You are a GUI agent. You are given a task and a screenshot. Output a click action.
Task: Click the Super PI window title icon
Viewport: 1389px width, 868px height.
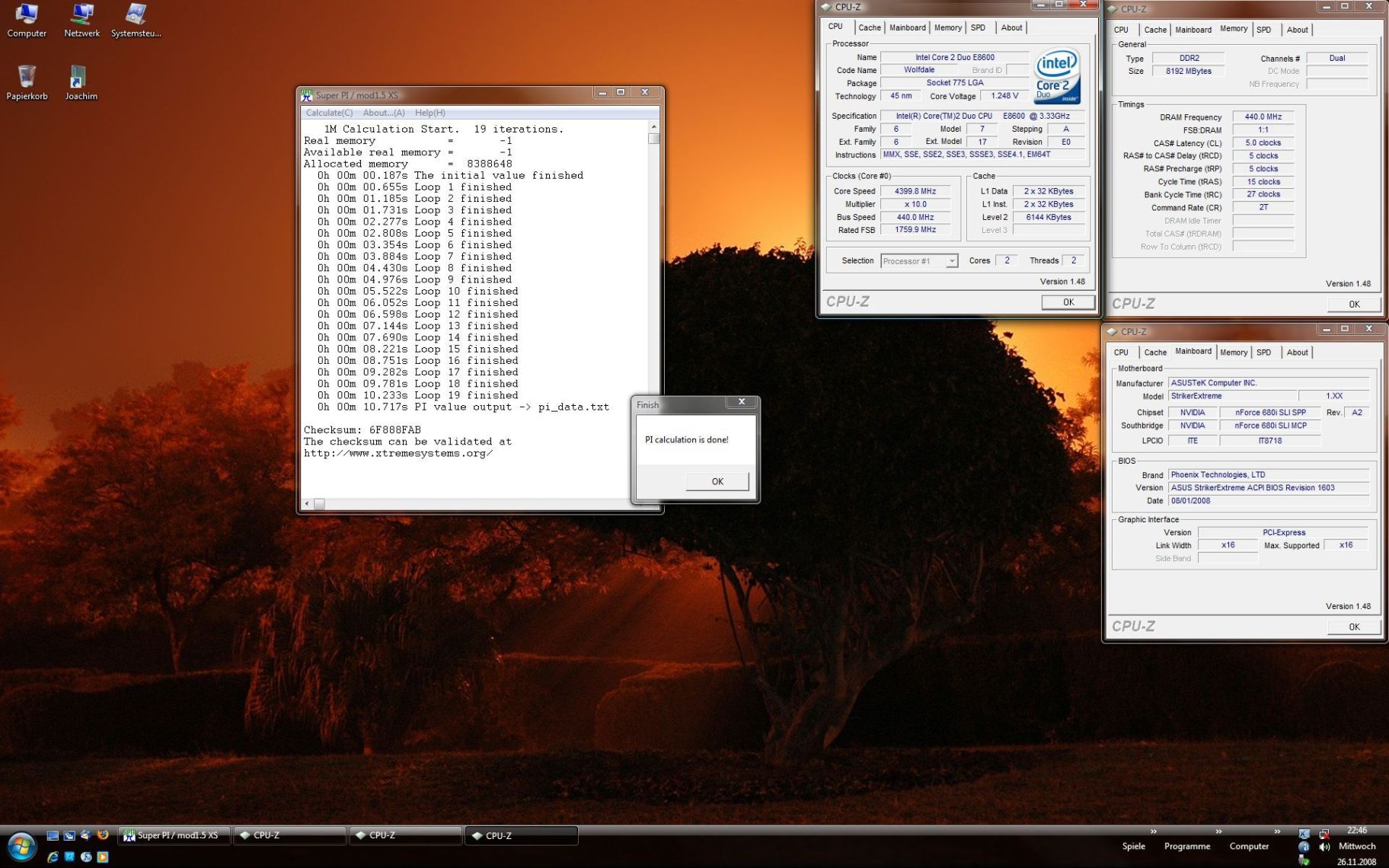tap(307, 95)
